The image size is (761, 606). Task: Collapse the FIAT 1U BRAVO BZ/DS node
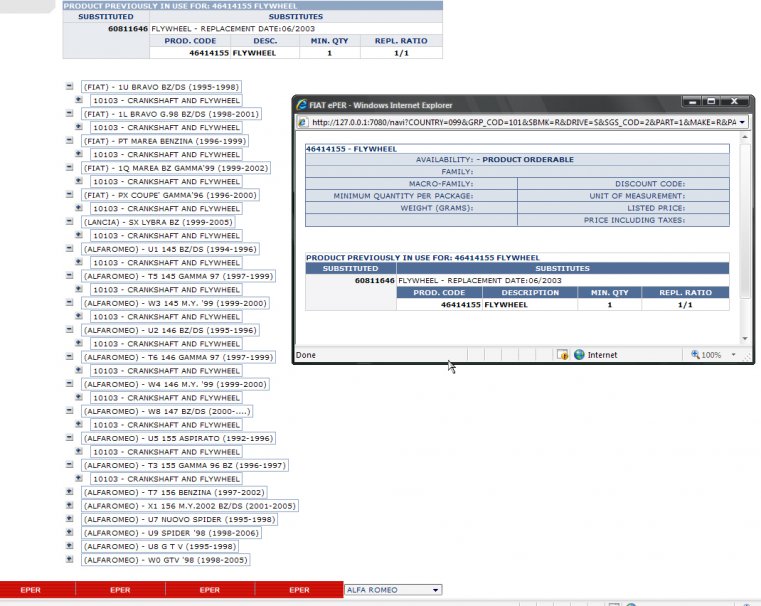tap(68, 87)
